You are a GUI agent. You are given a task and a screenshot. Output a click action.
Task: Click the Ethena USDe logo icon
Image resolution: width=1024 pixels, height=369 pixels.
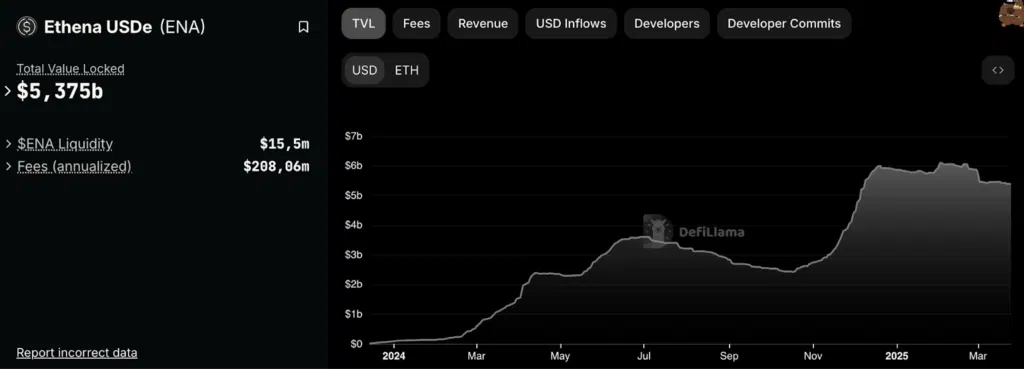tap(27, 27)
